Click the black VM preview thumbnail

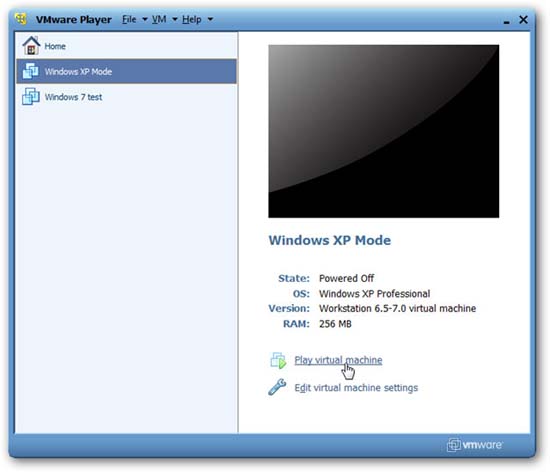pyautogui.click(x=383, y=131)
